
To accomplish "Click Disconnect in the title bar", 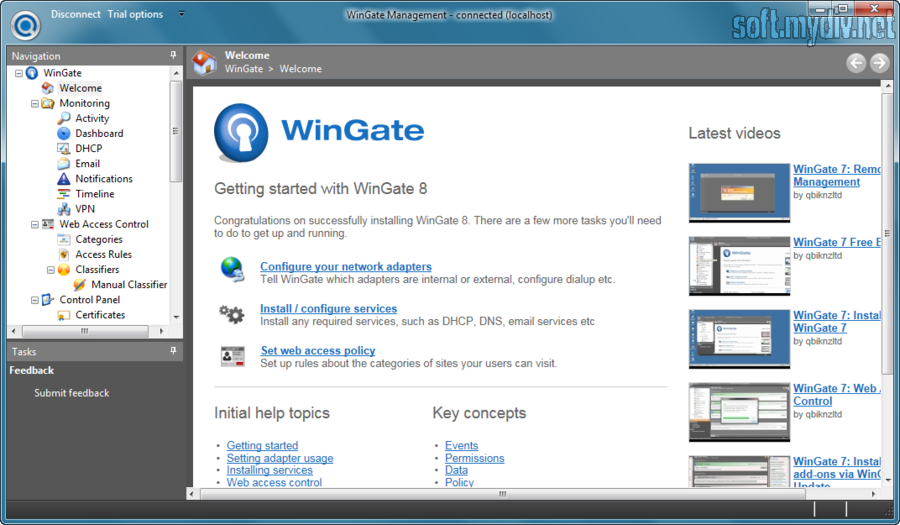I will click(75, 14).
